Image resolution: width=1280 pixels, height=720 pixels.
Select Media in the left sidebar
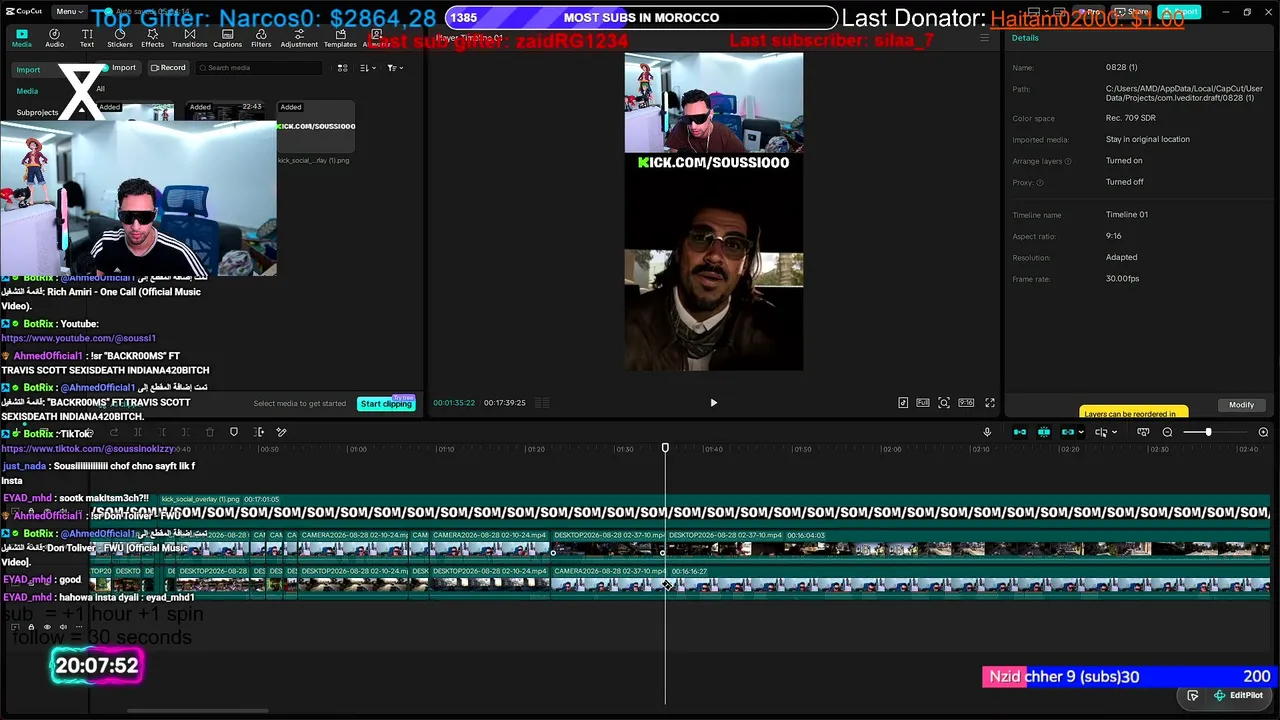point(27,91)
